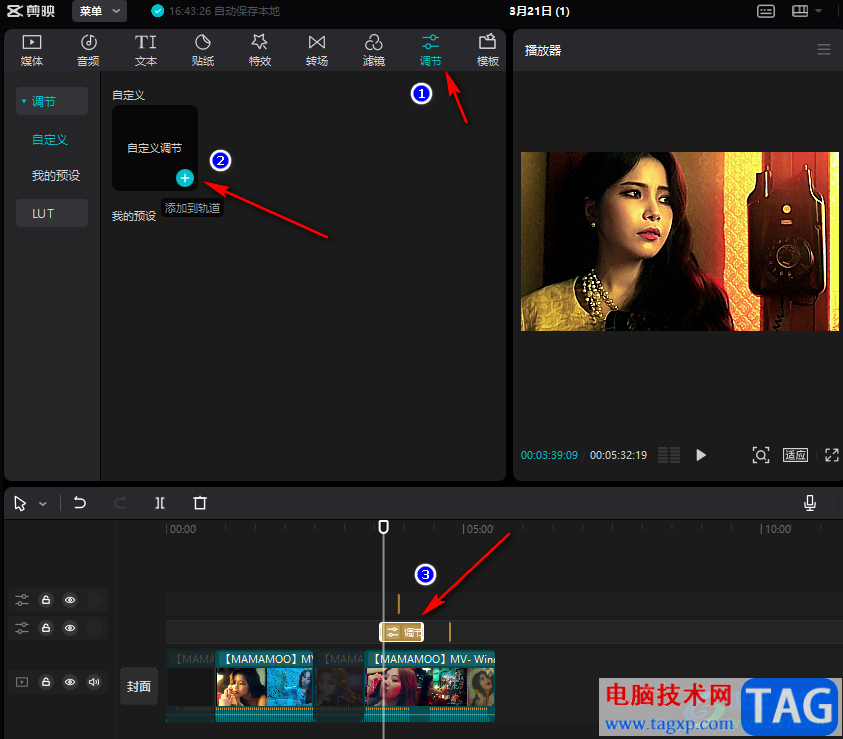Image resolution: width=843 pixels, height=739 pixels.
Task: Select 我的预设 in the sidebar
Action: pyautogui.click(x=55, y=176)
